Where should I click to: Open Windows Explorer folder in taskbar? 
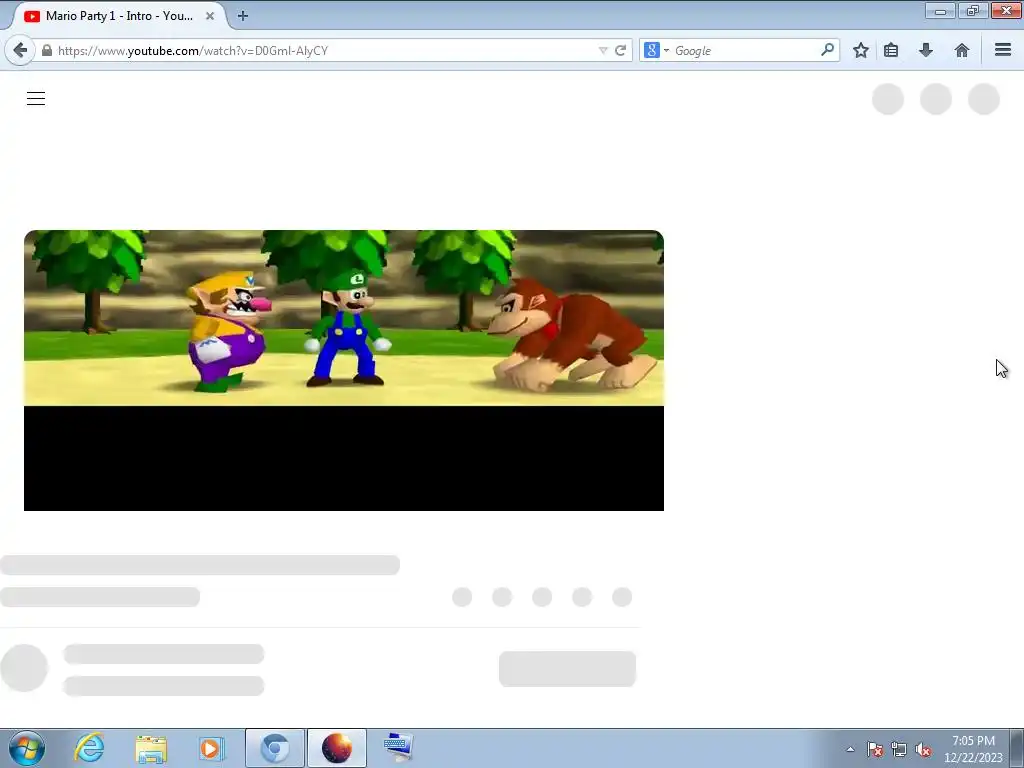[151, 748]
